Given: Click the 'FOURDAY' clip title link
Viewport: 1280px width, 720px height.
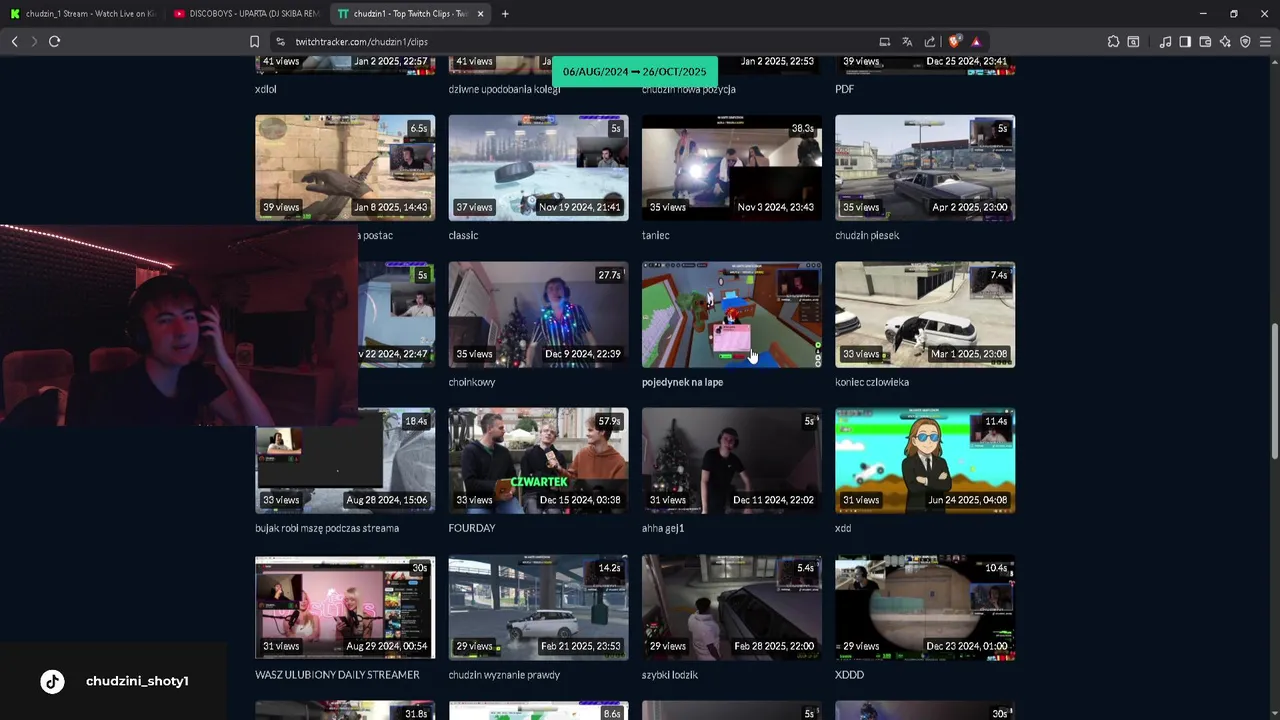Looking at the screenshot, I should point(471,528).
